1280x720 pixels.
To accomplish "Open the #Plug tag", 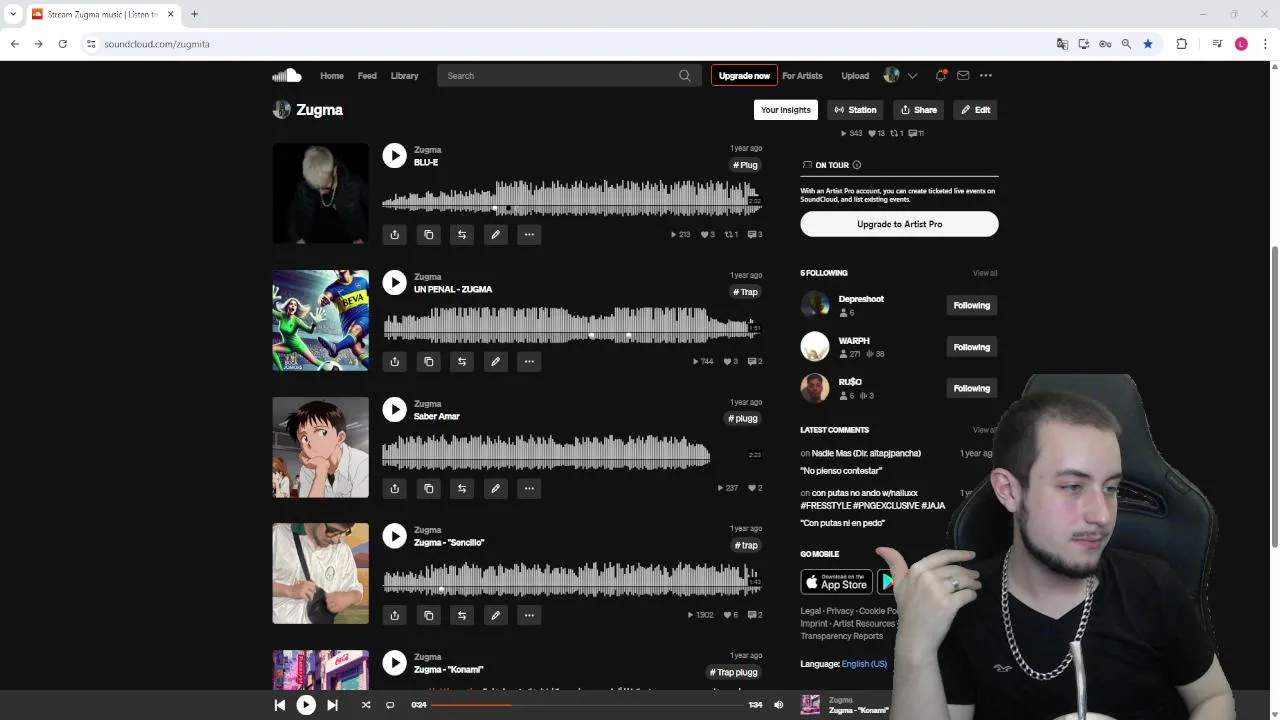I will (745, 165).
